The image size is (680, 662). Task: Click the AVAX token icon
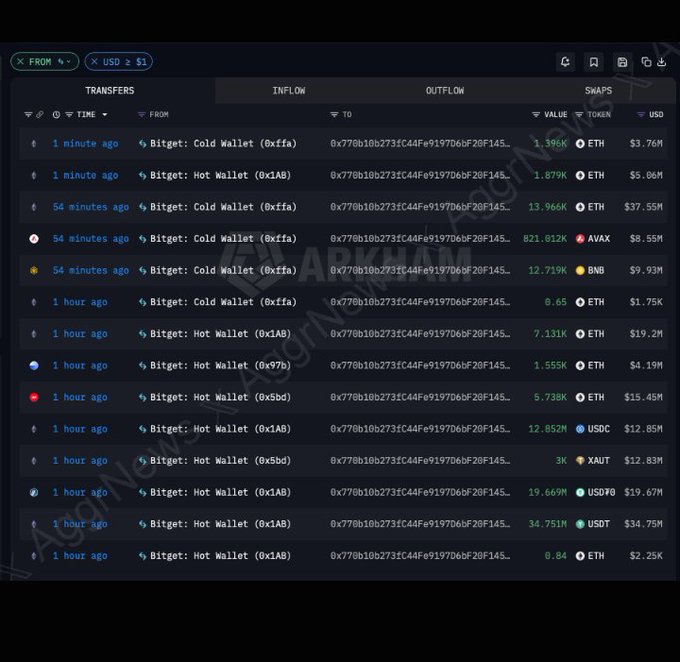[580, 239]
